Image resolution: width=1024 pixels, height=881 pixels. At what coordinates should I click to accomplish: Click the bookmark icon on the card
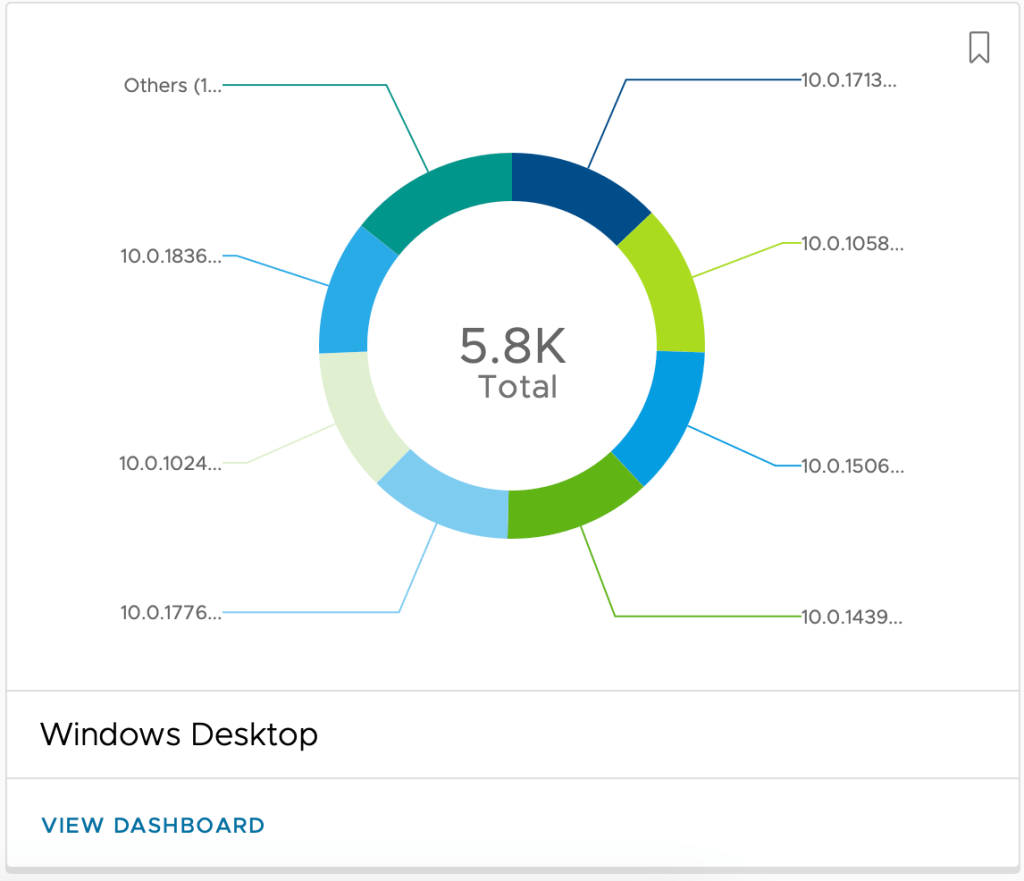(x=979, y=47)
